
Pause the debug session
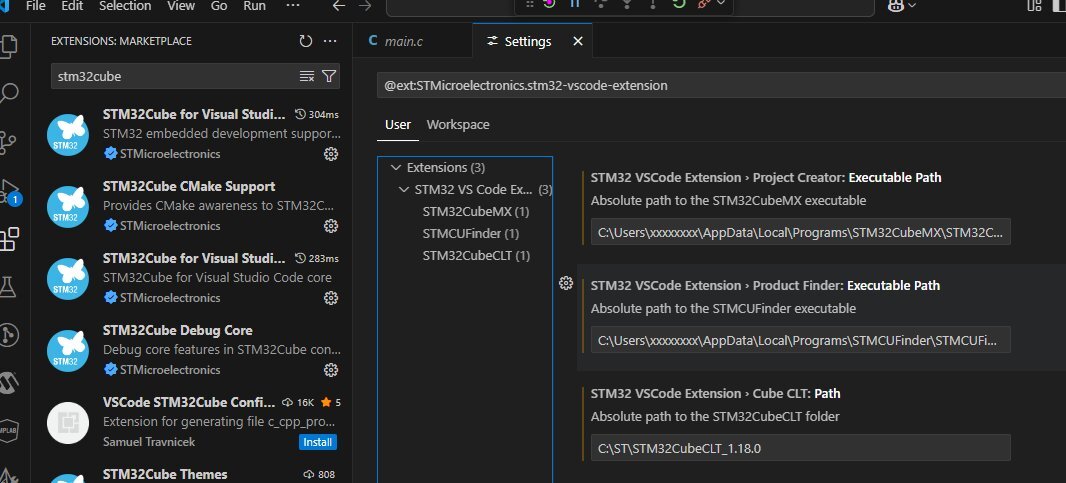(x=574, y=3)
